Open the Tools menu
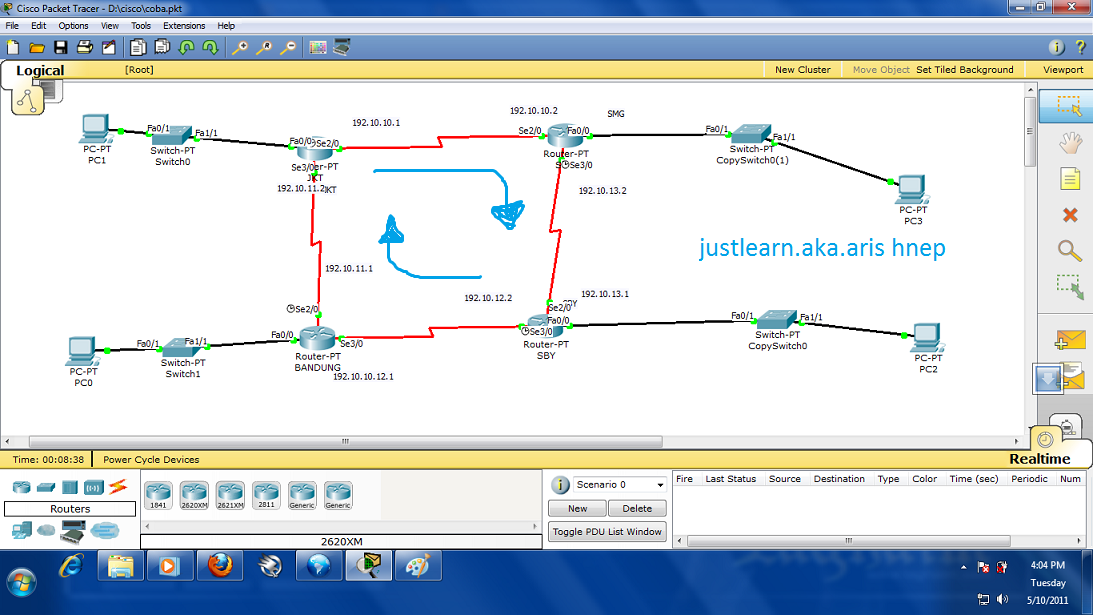The width and height of the screenshot is (1093, 615). pyautogui.click(x=140, y=26)
